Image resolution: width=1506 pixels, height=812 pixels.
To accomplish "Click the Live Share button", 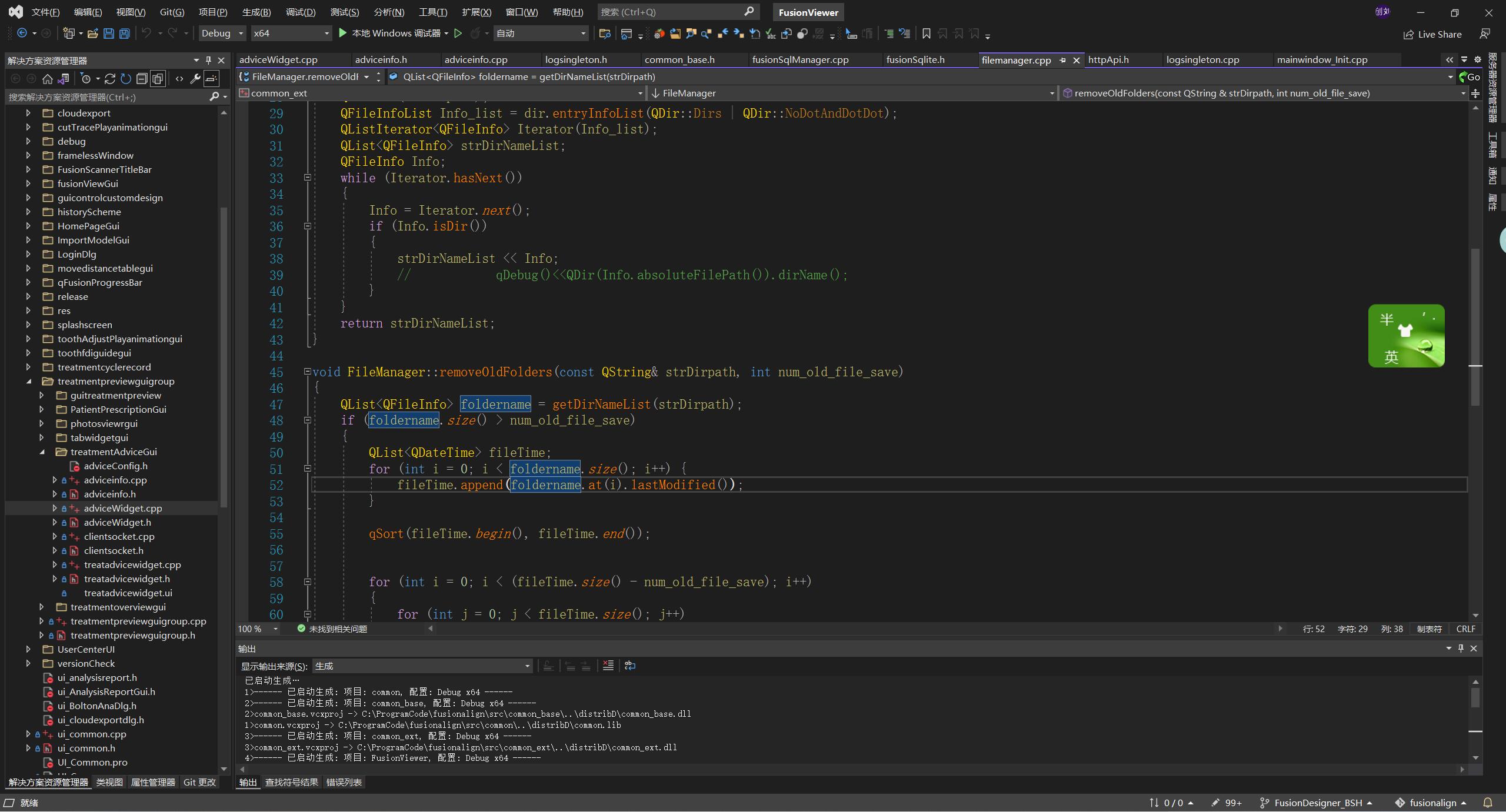I will point(1432,34).
